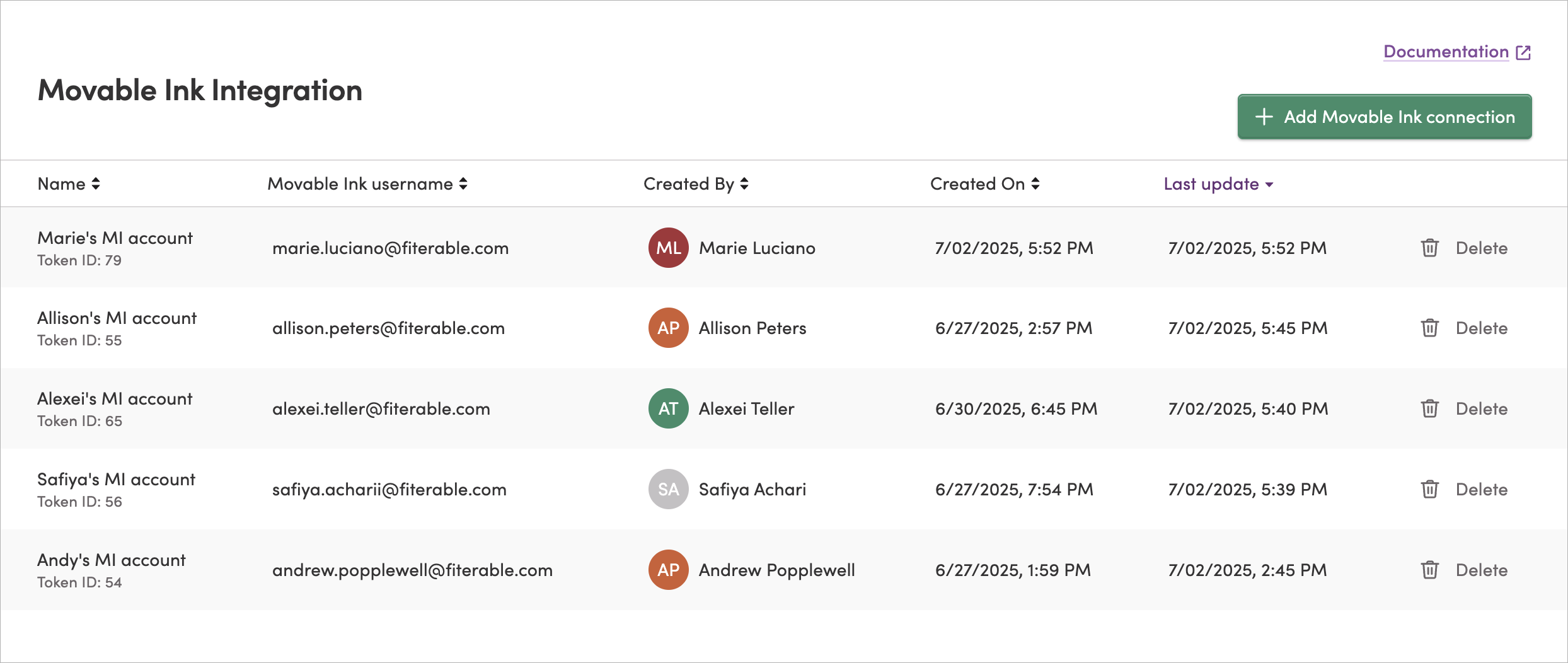Click the ML avatar for Marie Luciano
The height and width of the screenshot is (663, 1568).
pos(668,248)
